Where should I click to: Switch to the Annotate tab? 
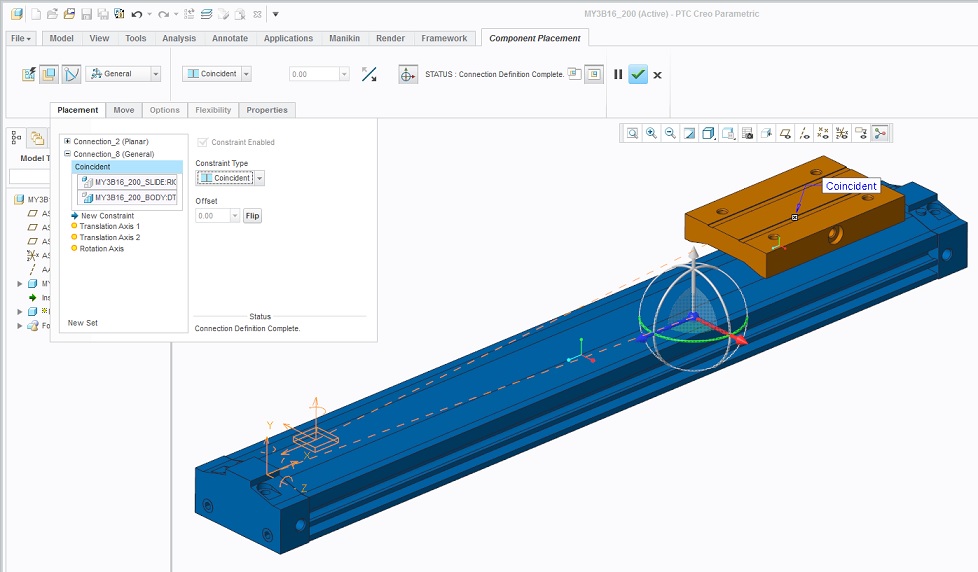pos(230,38)
